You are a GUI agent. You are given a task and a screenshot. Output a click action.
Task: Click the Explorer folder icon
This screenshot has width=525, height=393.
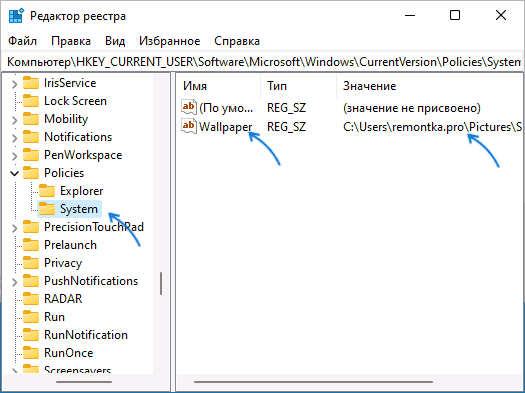(47, 191)
